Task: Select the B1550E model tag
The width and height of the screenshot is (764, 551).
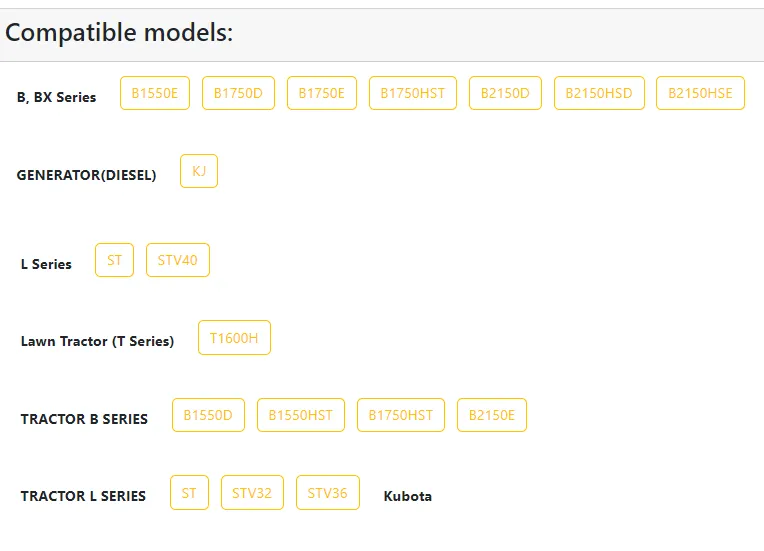Action: [x=155, y=93]
